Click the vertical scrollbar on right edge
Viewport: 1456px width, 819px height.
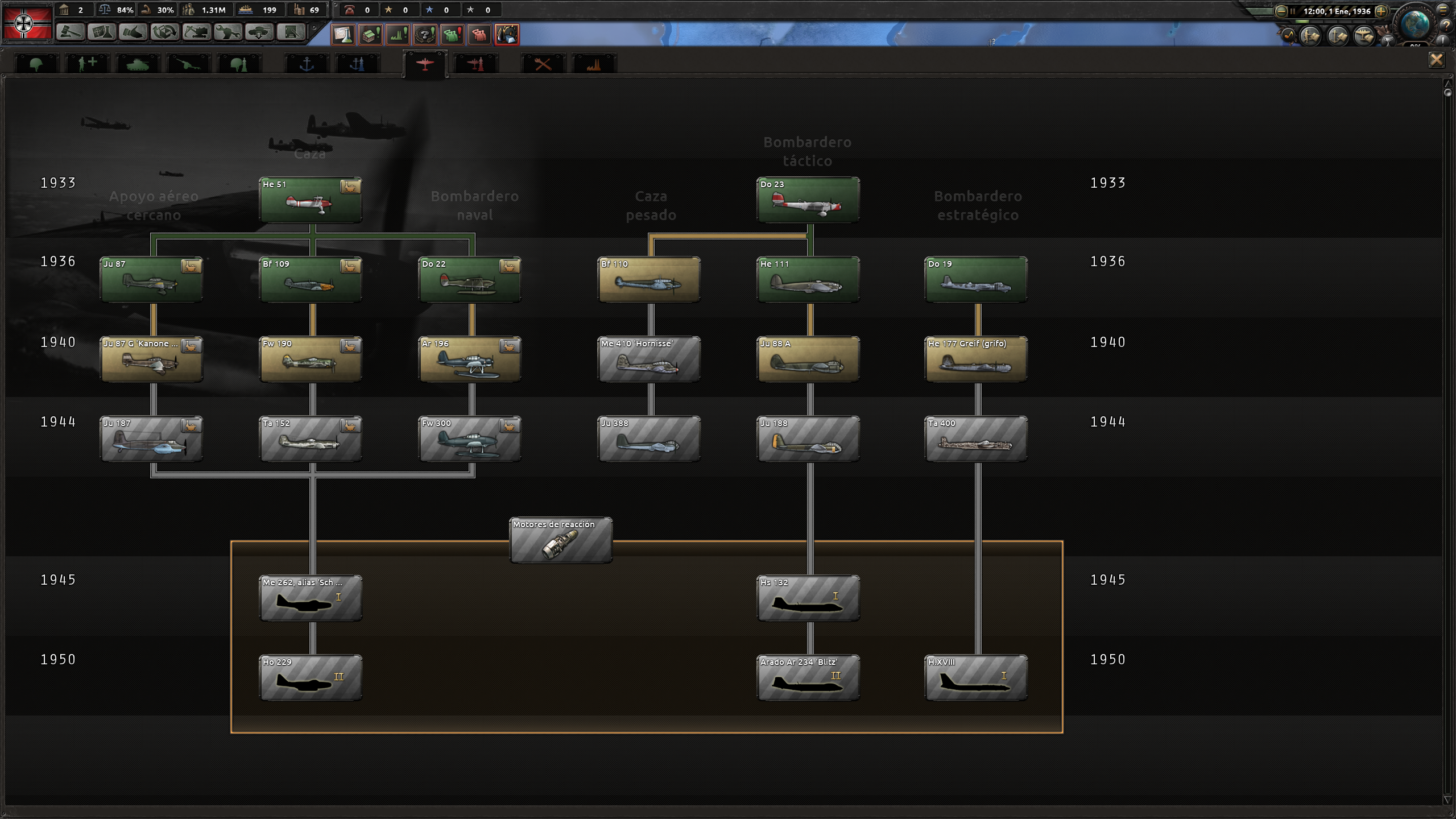pos(1448,444)
